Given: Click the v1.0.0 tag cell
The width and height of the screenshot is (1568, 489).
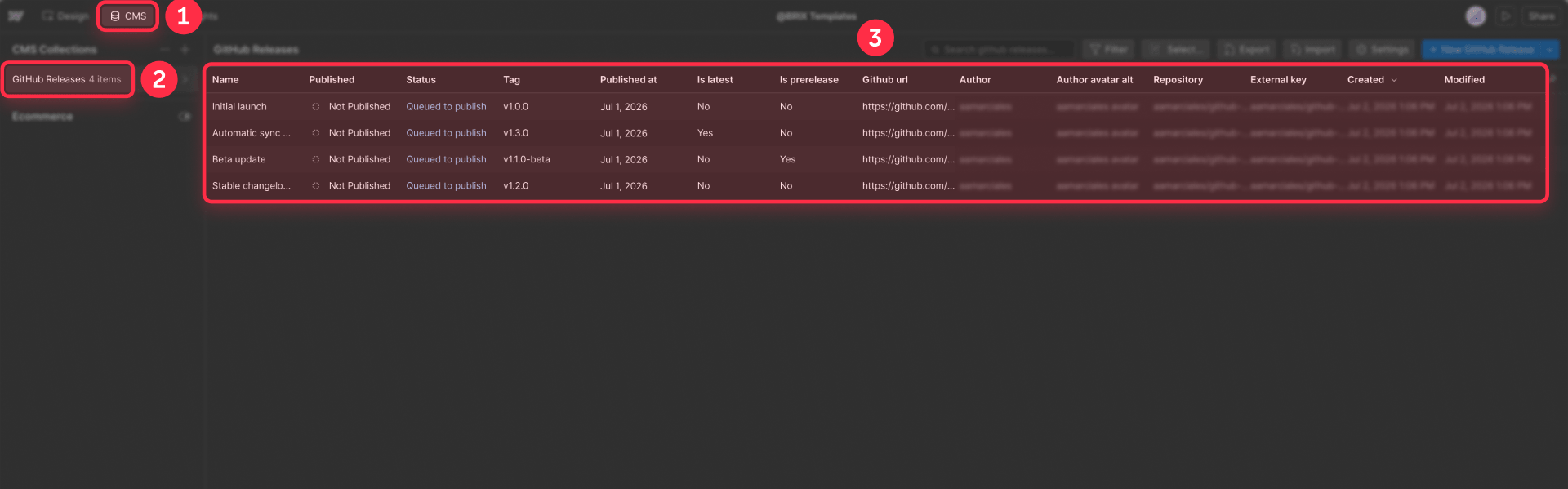Looking at the screenshot, I should (x=515, y=107).
